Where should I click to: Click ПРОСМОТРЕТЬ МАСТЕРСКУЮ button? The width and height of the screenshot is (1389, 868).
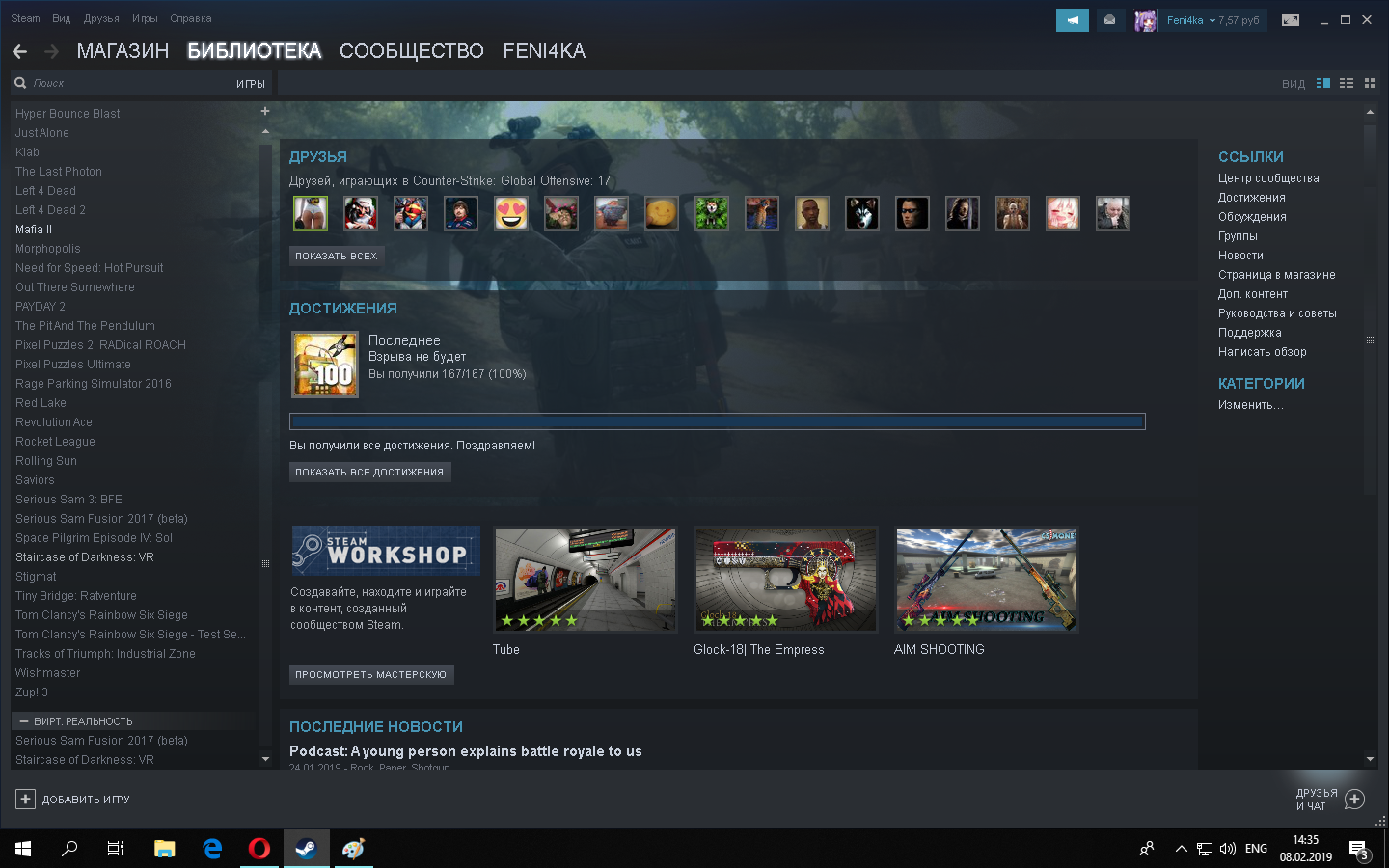pyautogui.click(x=371, y=674)
